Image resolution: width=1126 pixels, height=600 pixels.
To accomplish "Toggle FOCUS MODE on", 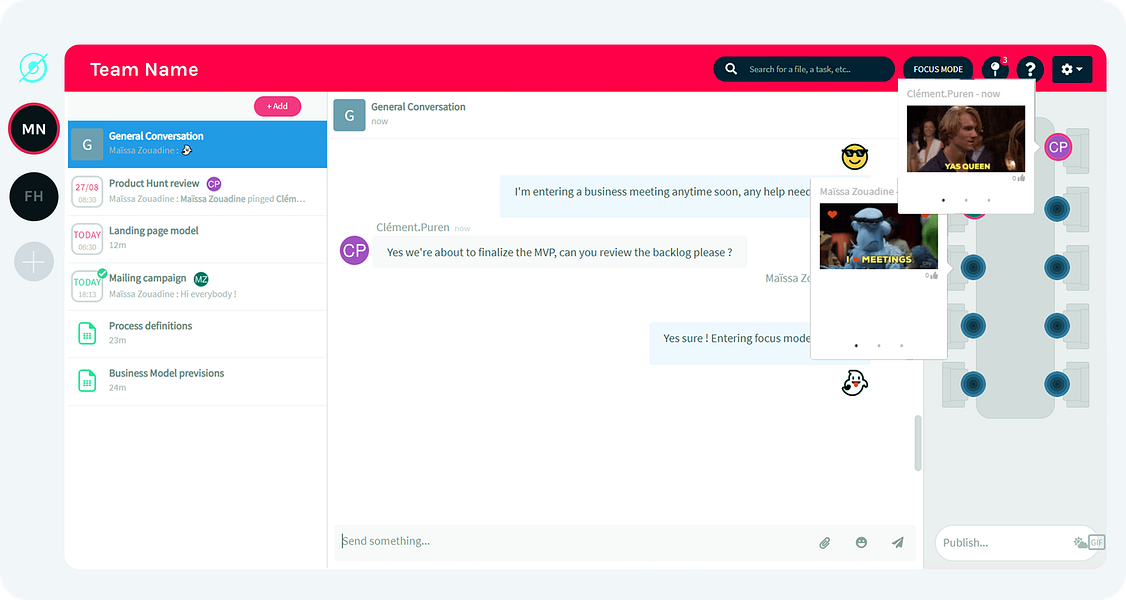I will 938,69.
